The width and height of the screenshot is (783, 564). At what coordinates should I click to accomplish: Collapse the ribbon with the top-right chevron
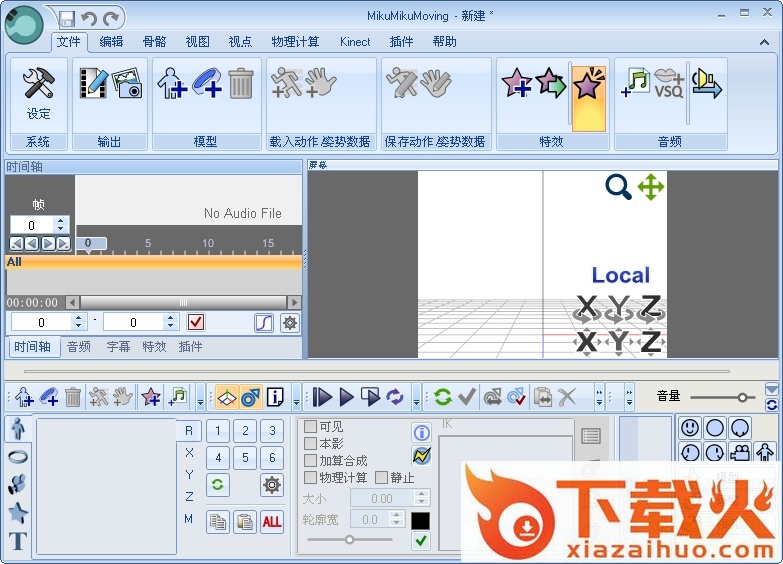click(764, 42)
